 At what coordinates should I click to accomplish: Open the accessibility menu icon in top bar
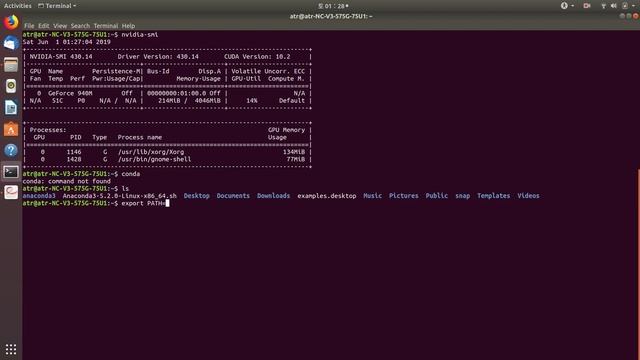click(x=564, y=6)
